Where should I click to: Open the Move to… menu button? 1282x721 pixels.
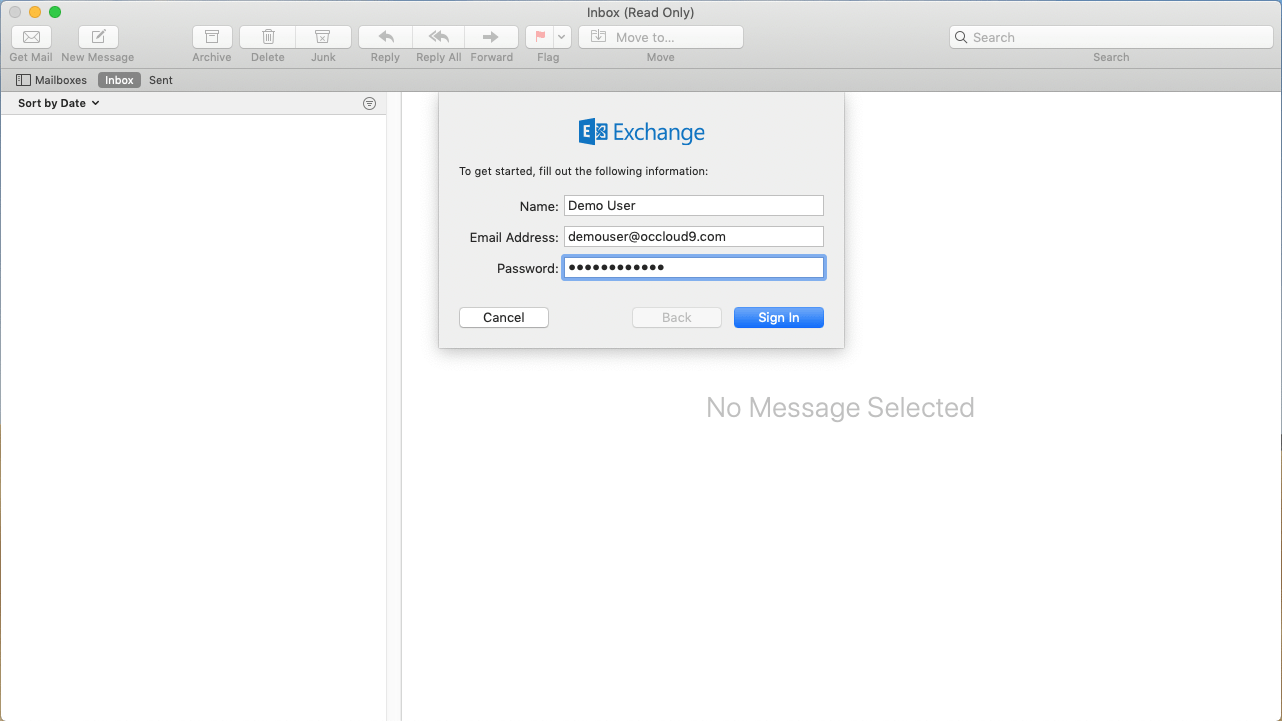(x=661, y=37)
